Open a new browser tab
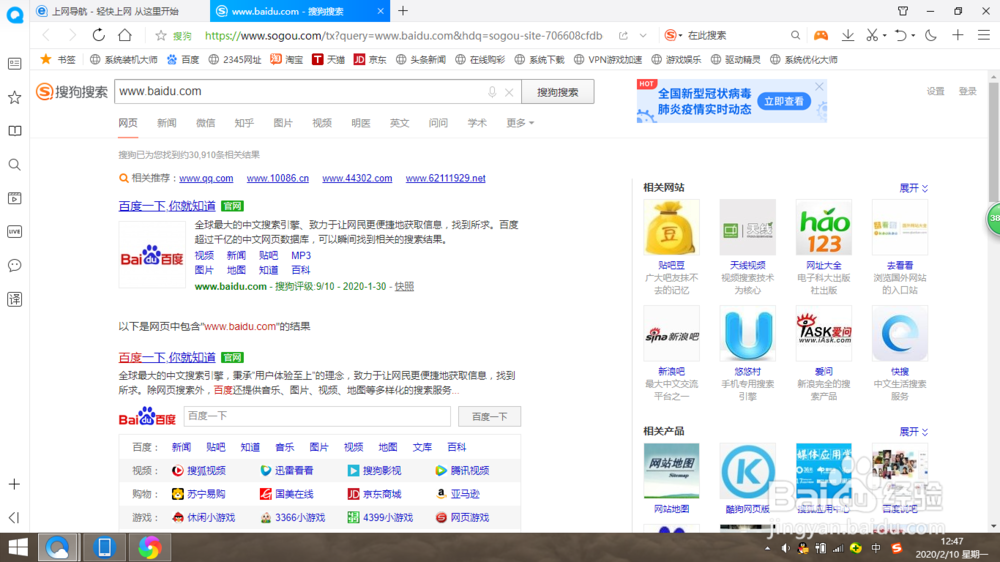Screen dimensions: 1000x562 point(403,11)
